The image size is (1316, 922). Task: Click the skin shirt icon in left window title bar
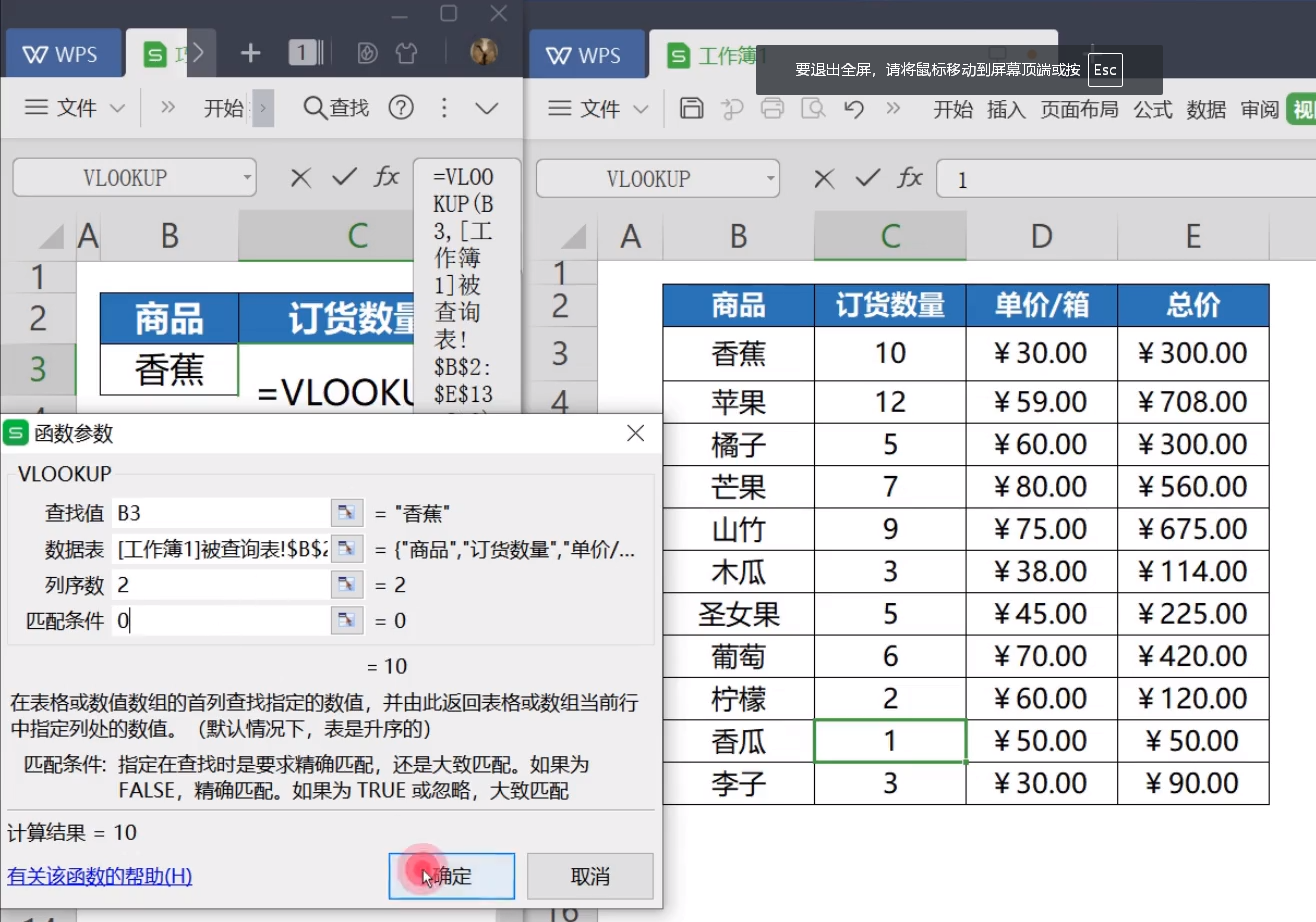coord(406,53)
